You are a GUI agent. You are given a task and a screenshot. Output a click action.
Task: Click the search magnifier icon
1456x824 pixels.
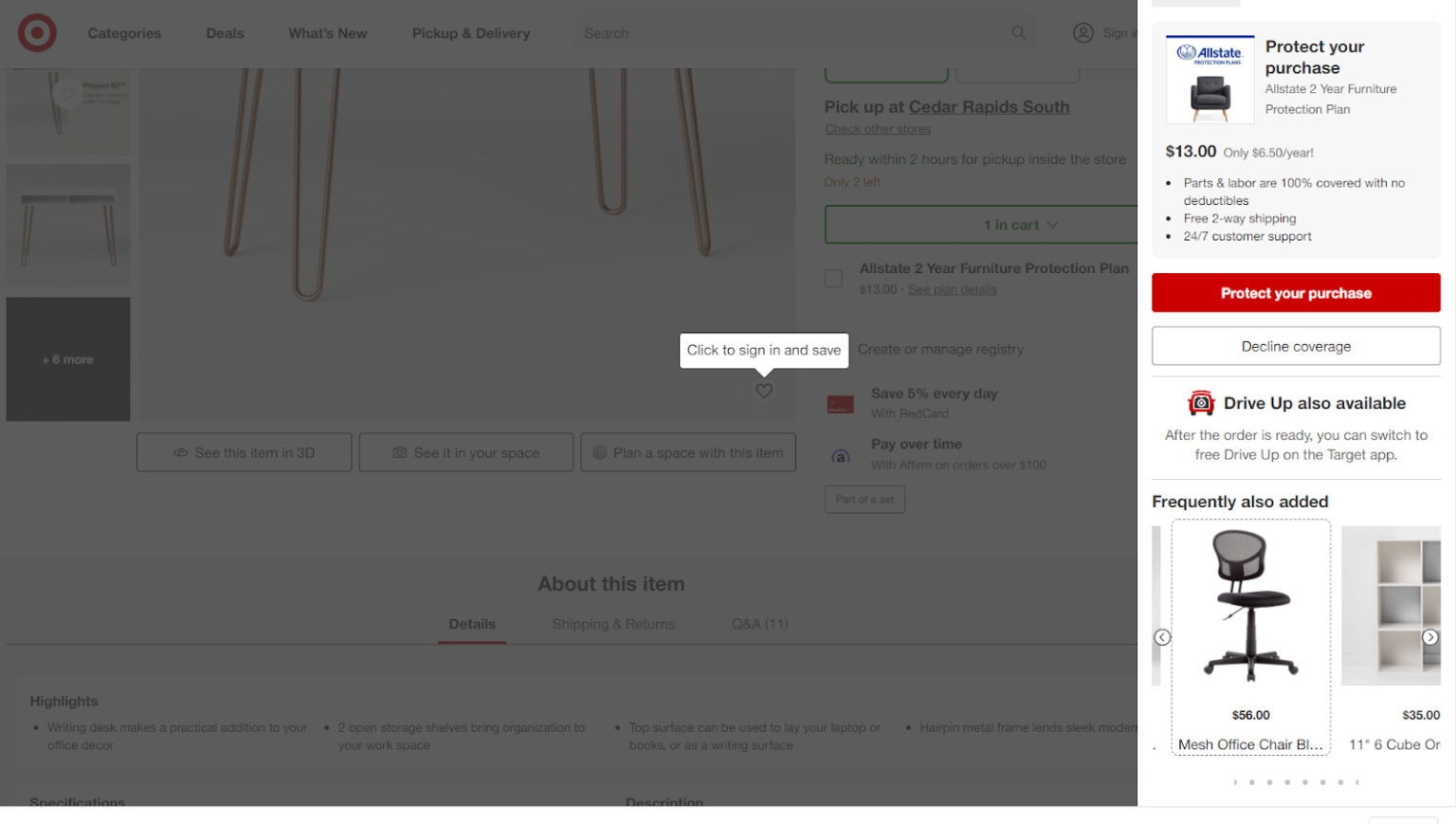pyautogui.click(x=1019, y=33)
